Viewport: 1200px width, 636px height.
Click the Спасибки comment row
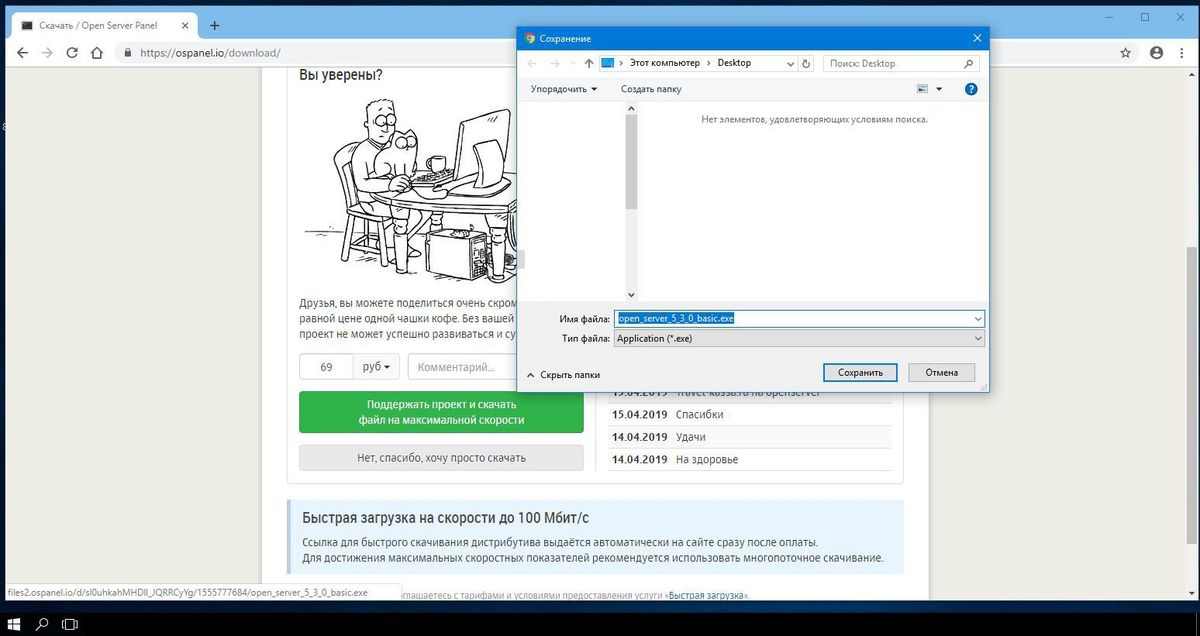[749, 414]
